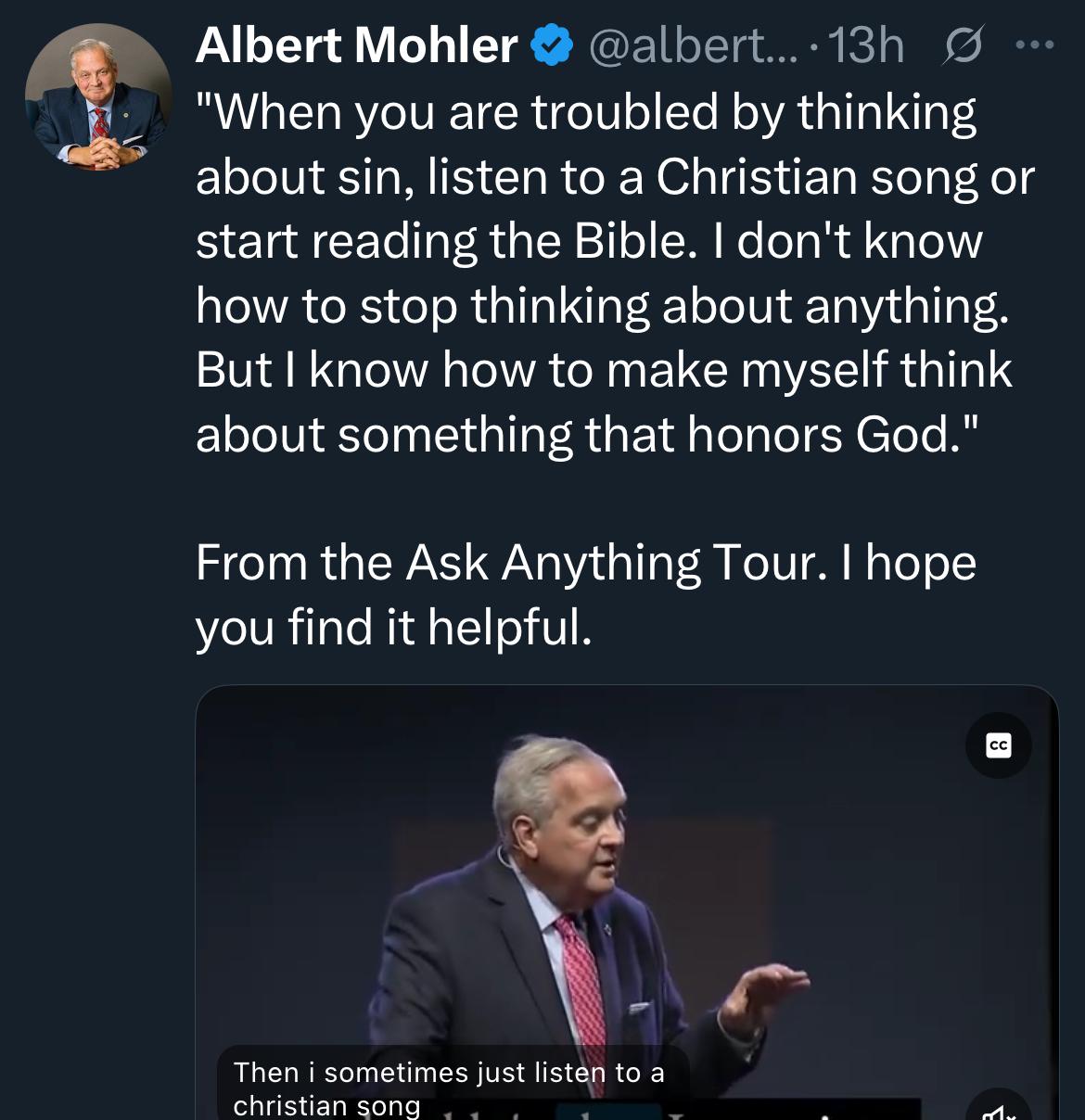Click the "When you are troubled" line
The image size is (1085, 1120).
(585, 113)
